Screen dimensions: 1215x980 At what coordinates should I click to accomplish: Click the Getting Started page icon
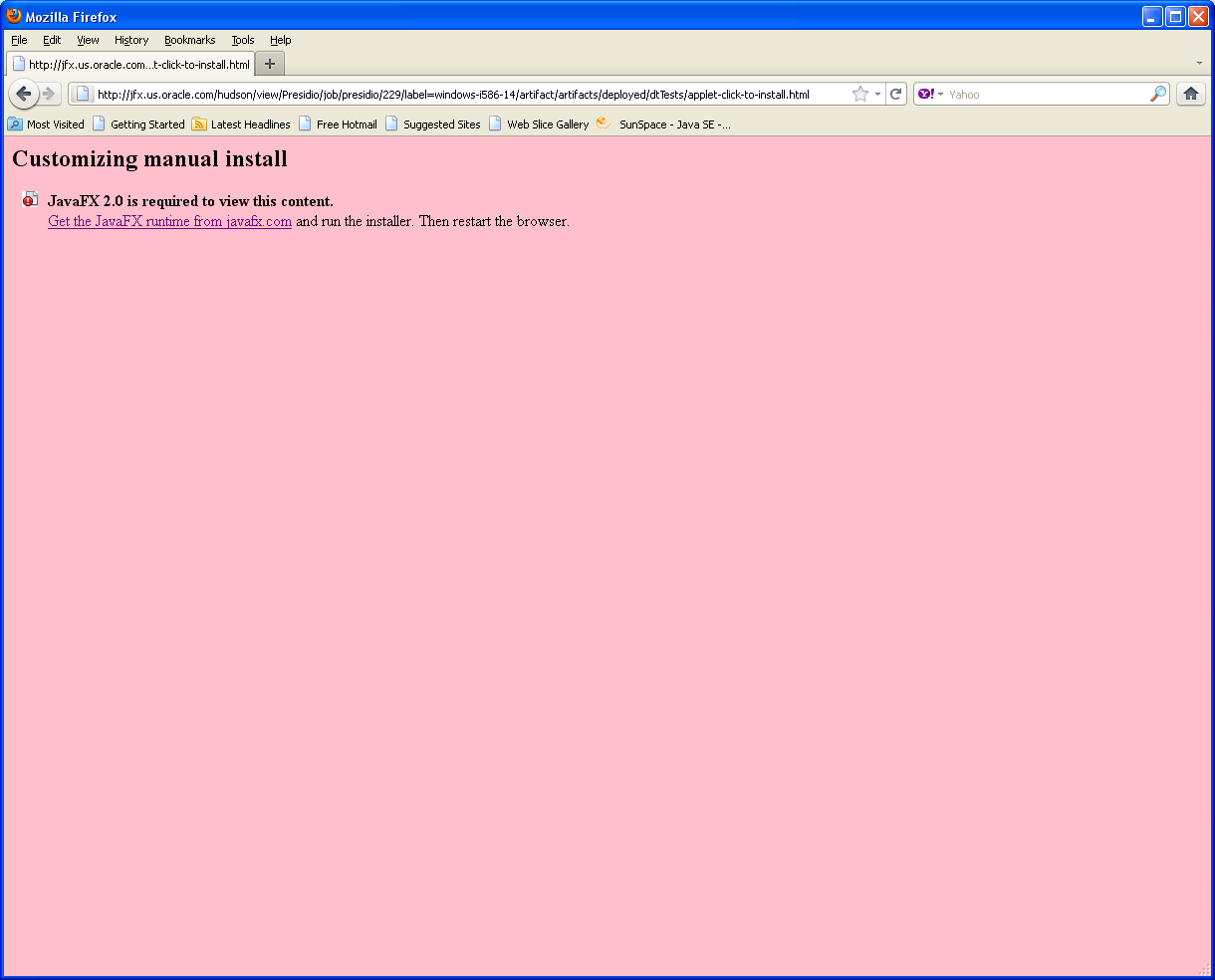click(99, 124)
